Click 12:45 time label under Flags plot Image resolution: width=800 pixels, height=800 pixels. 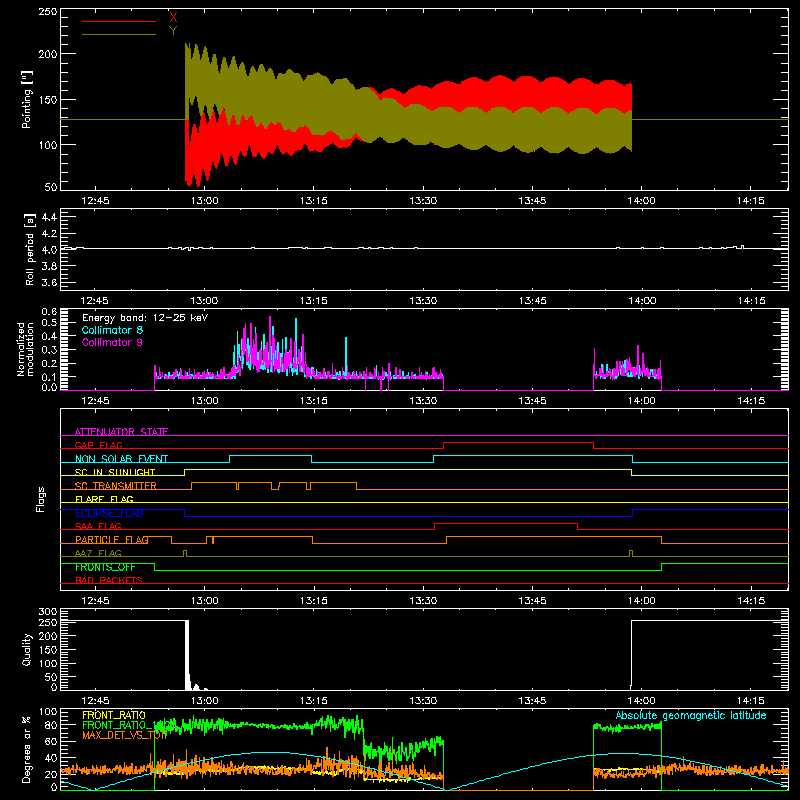click(95, 601)
